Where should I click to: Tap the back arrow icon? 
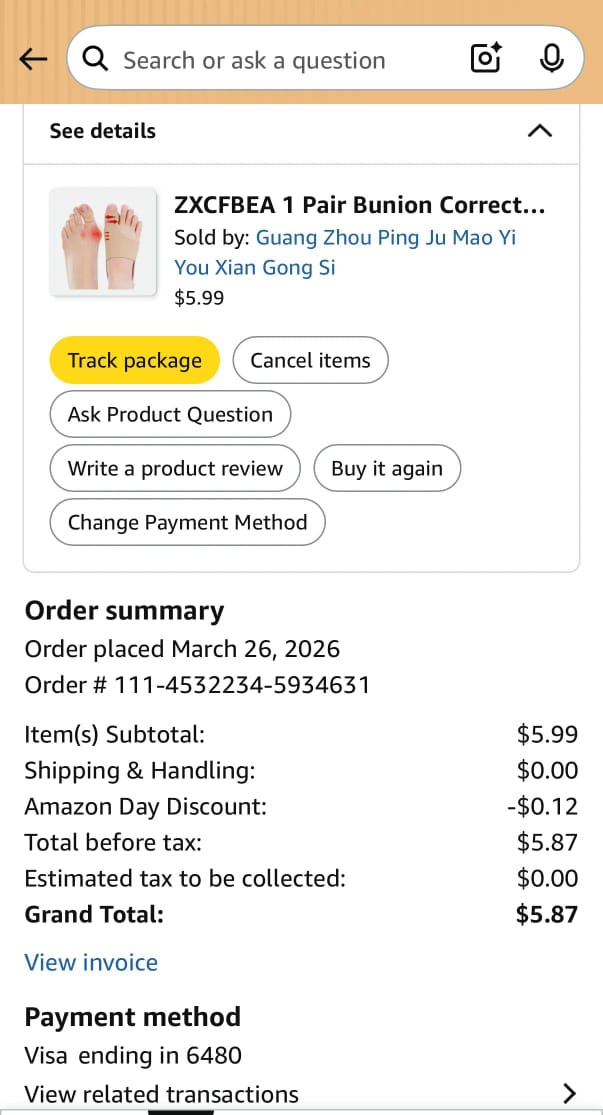coord(33,60)
